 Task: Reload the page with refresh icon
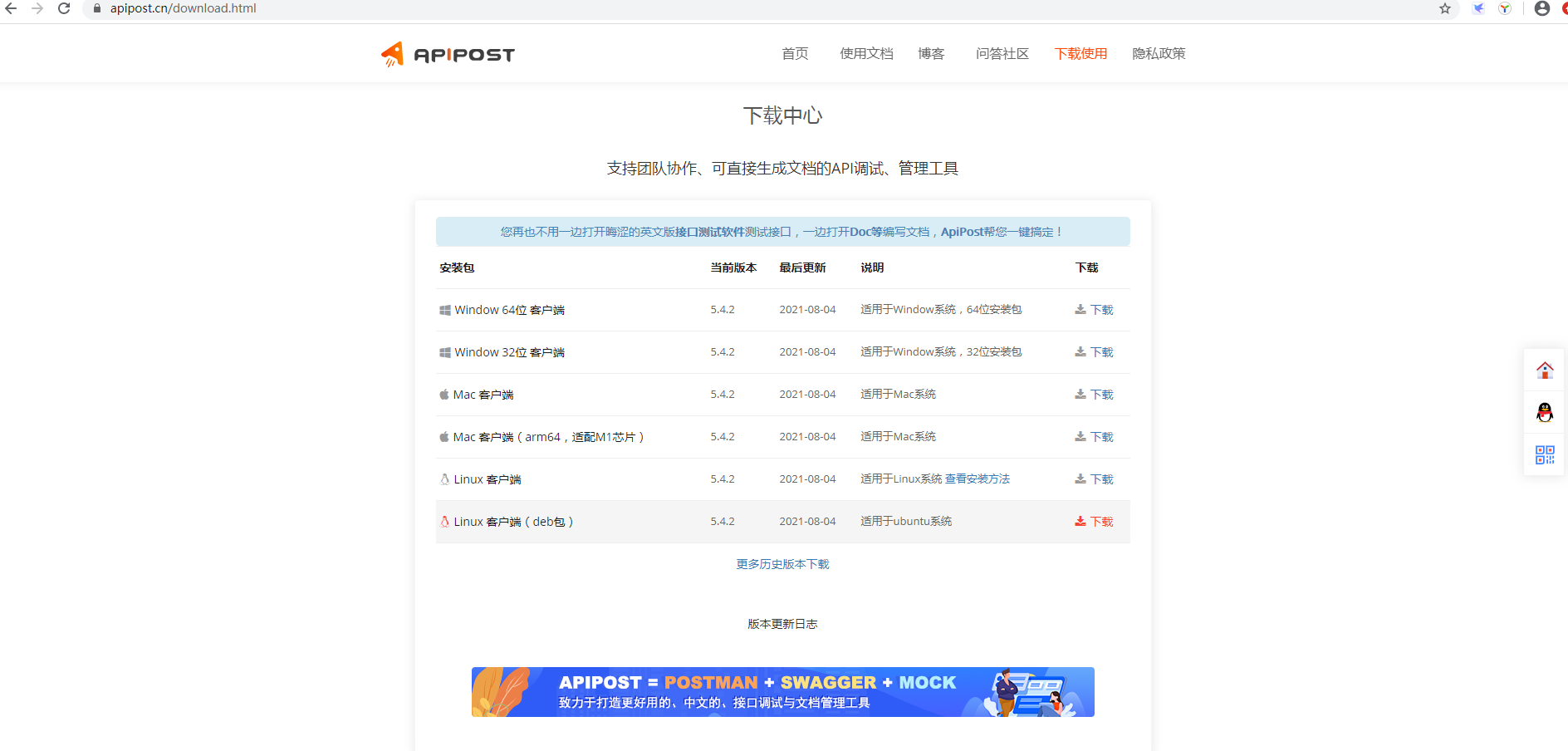pos(64,8)
